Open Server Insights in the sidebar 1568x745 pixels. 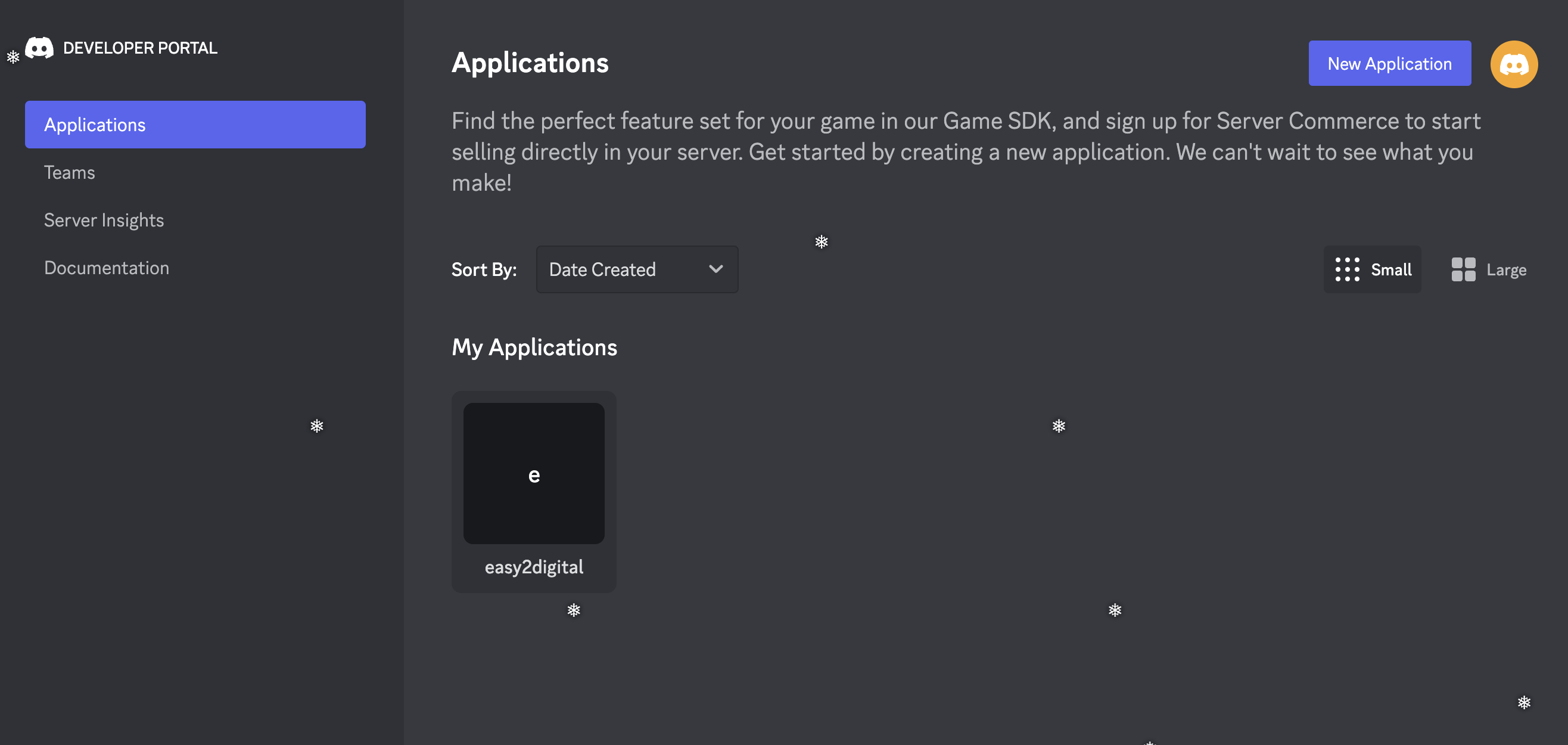pyautogui.click(x=104, y=220)
